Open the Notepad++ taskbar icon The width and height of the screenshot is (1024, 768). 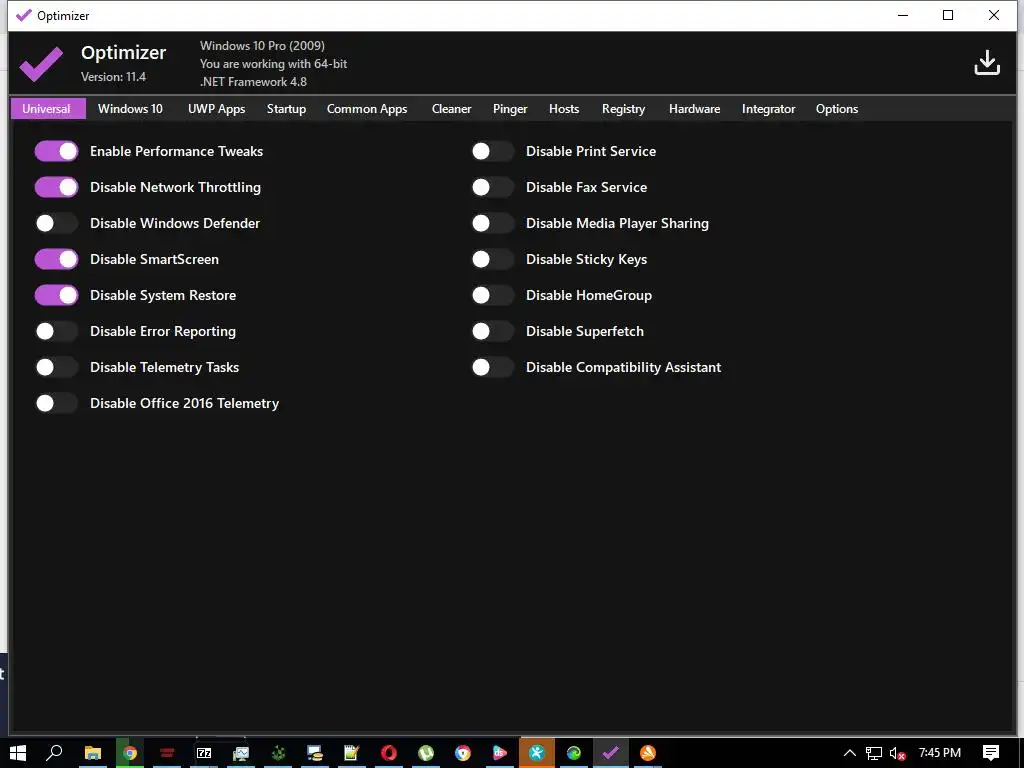coord(352,753)
